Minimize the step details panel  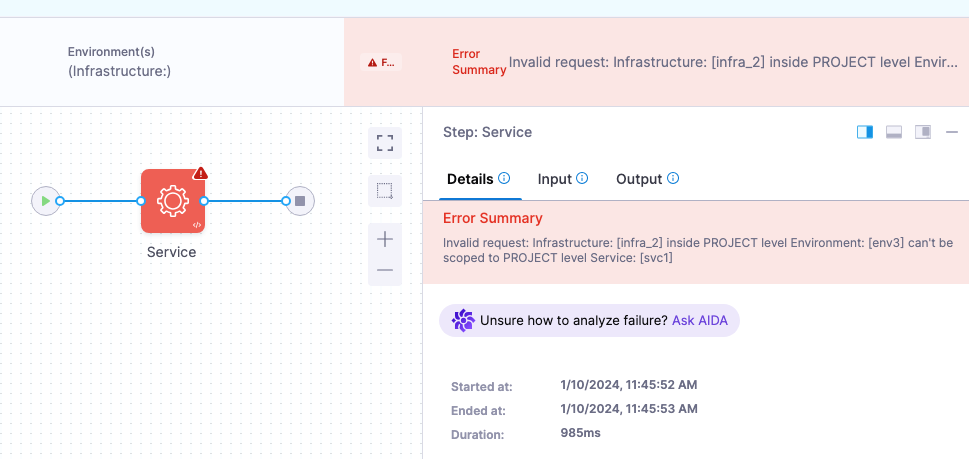pyautogui.click(x=951, y=132)
